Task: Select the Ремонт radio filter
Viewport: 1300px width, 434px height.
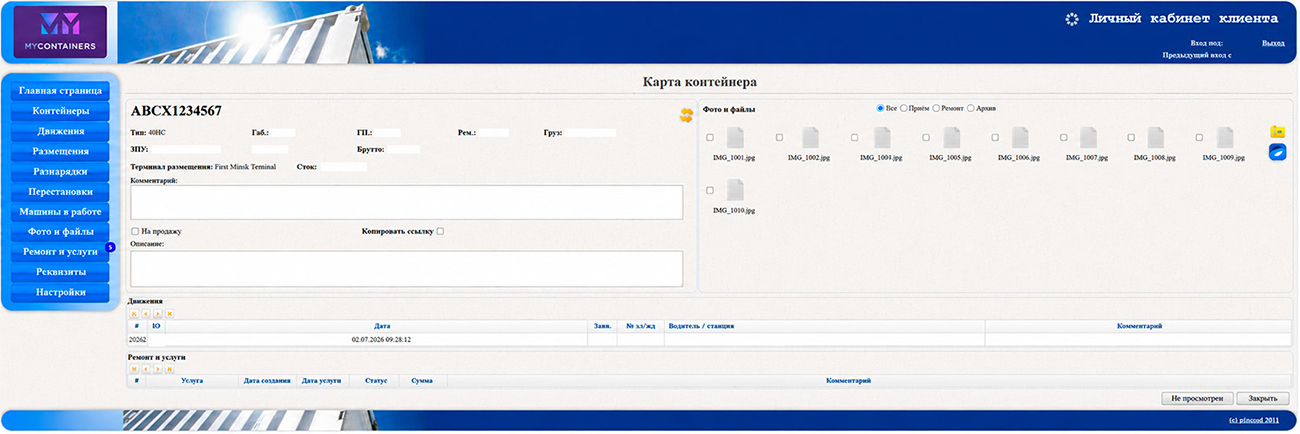Action: point(936,108)
